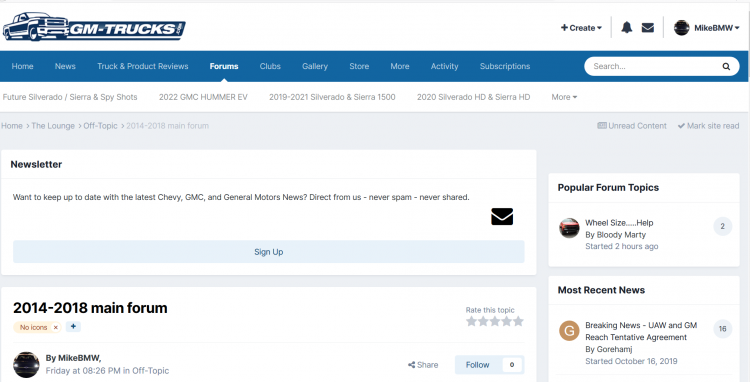The image size is (750, 382).
Task: Open Future Silverado / Sierra & Spy Shots
Action: click(70, 97)
